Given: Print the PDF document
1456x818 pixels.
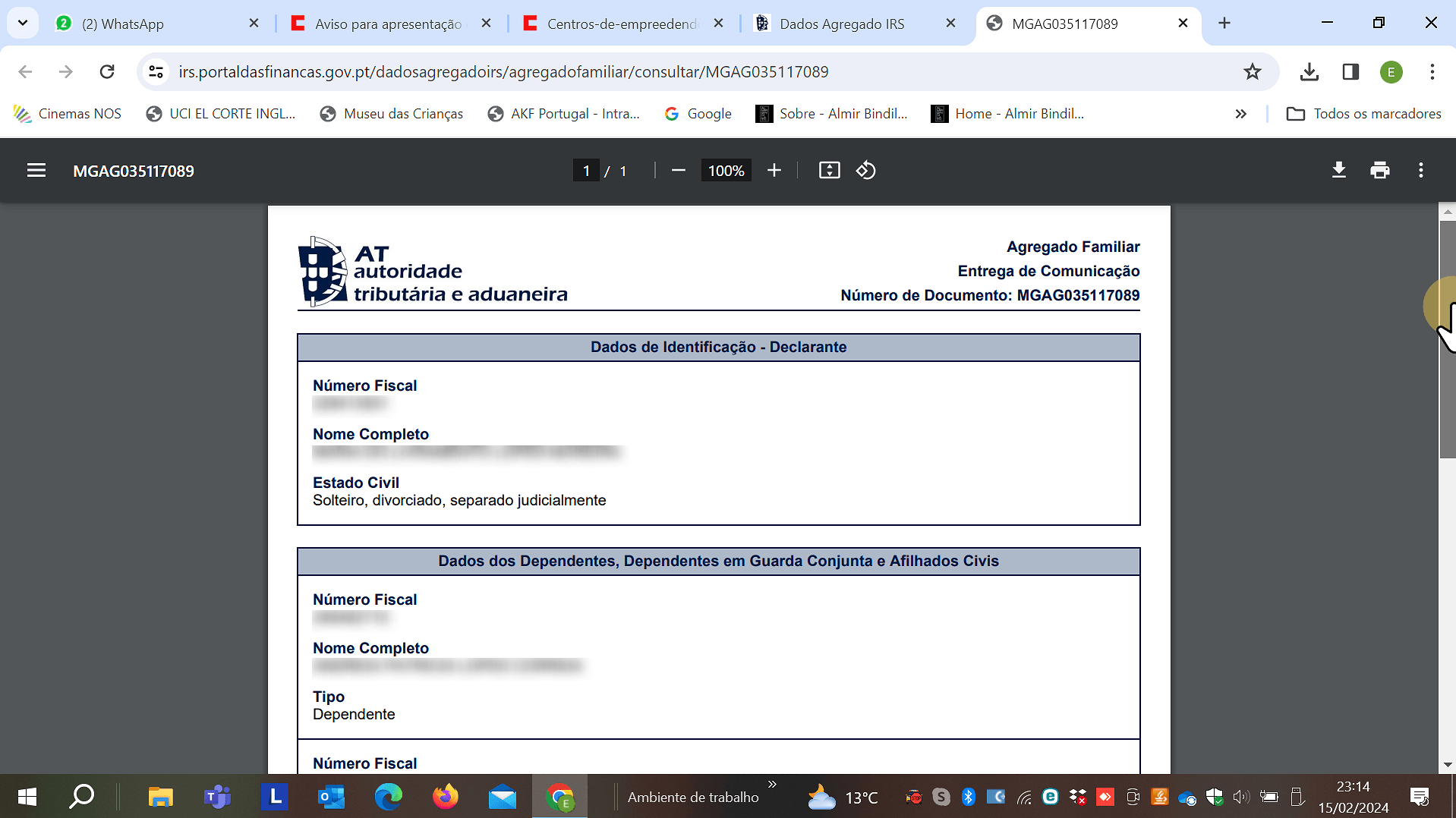Looking at the screenshot, I should tap(1379, 171).
